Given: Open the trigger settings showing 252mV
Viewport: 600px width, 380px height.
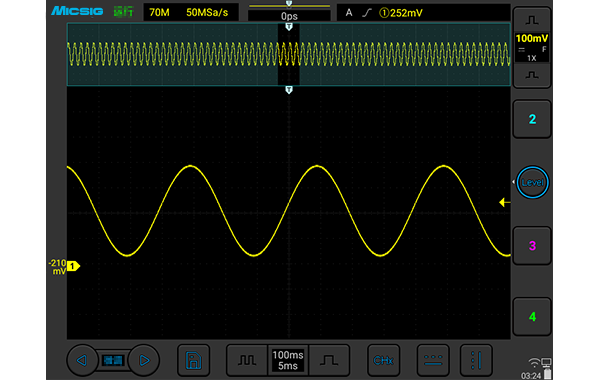Looking at the screenshot, I should pyautogui.click(x=401, y=13).
